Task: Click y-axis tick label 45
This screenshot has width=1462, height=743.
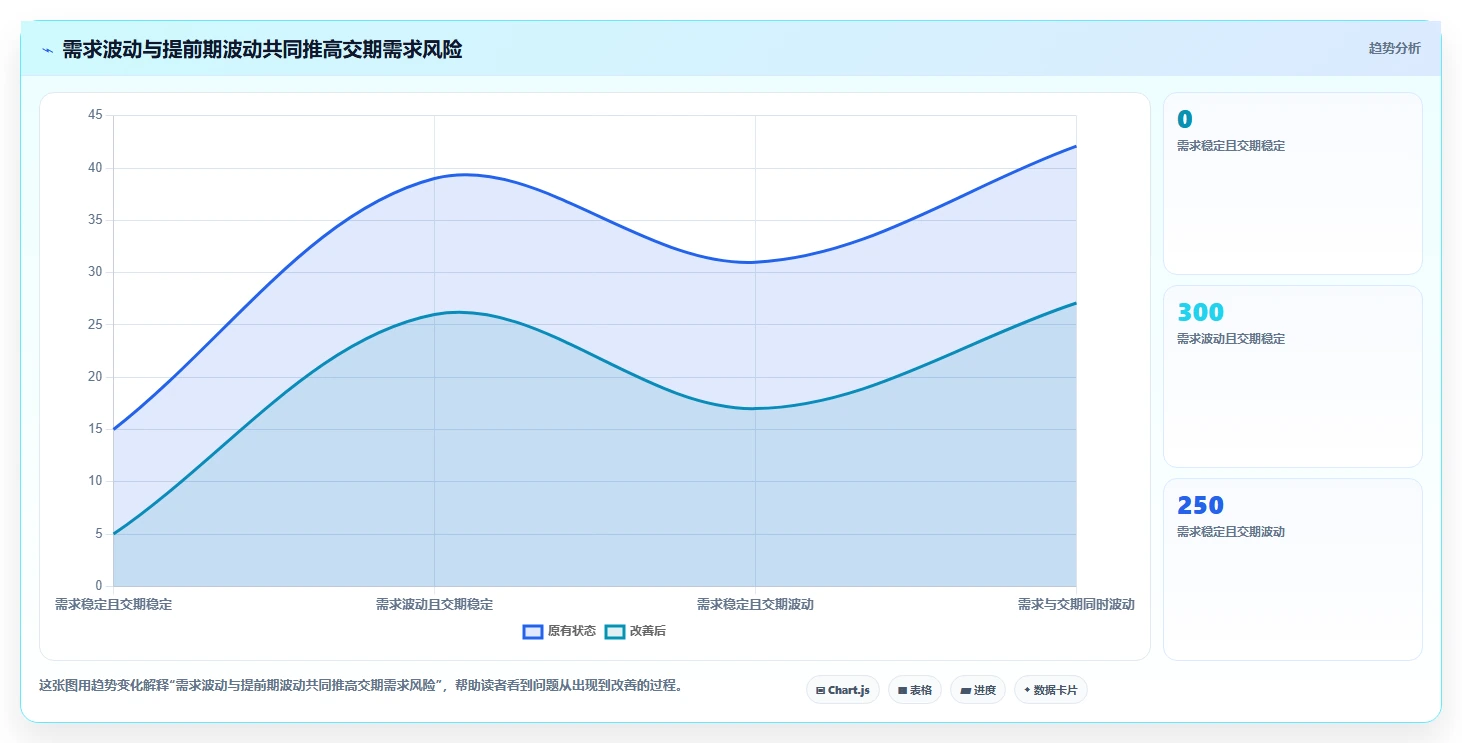Action: tap(95, 115)
